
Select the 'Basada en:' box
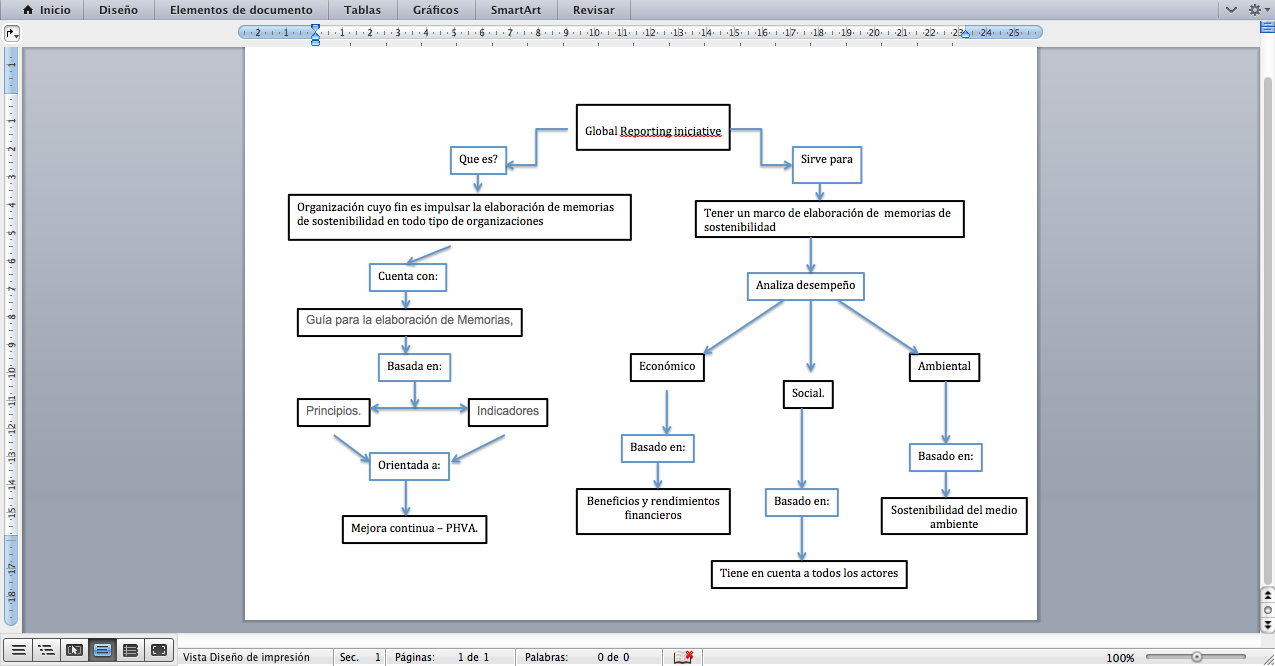click(x=415, y=368)
